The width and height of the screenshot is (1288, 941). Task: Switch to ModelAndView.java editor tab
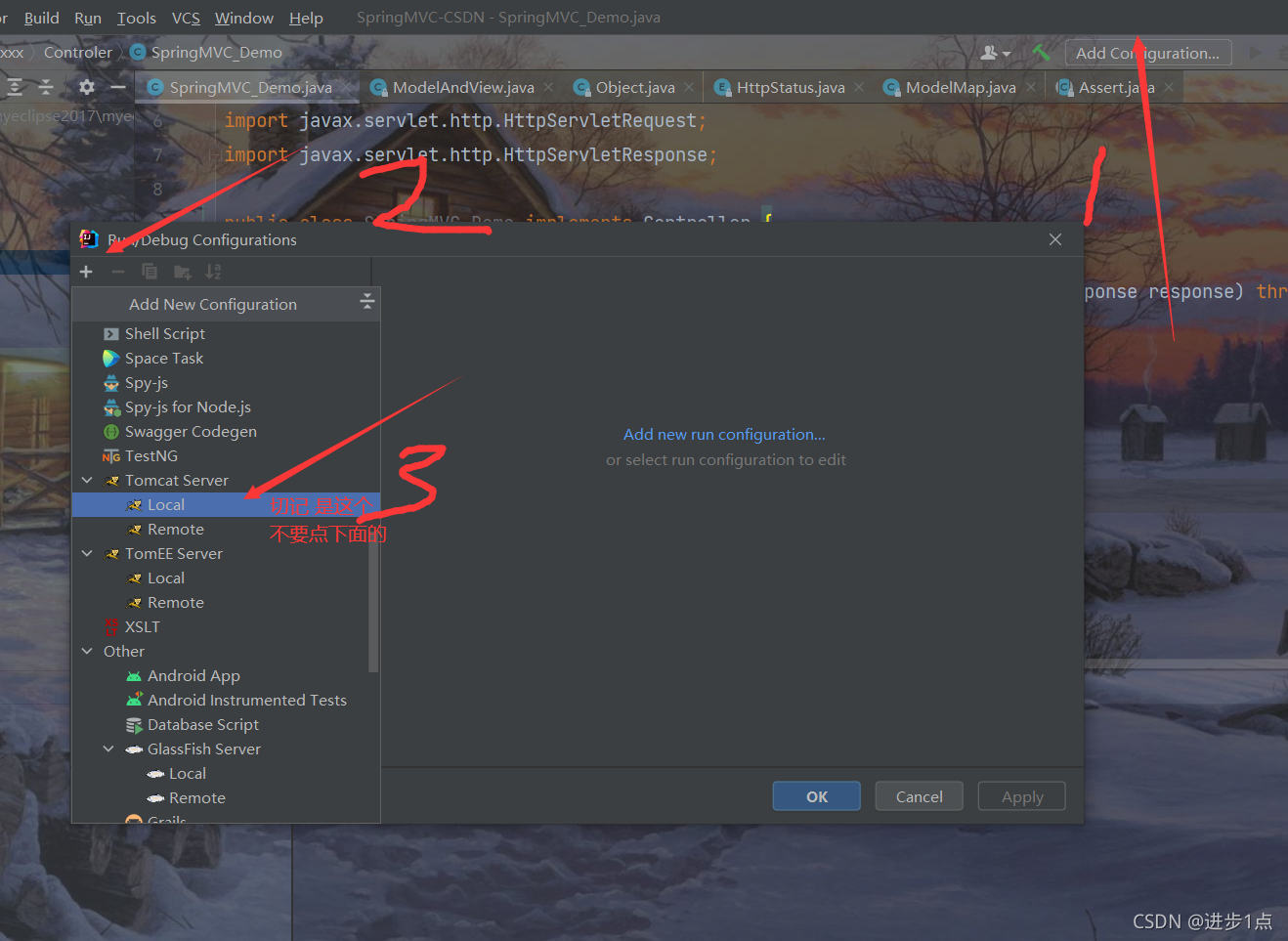coord(463,87)
